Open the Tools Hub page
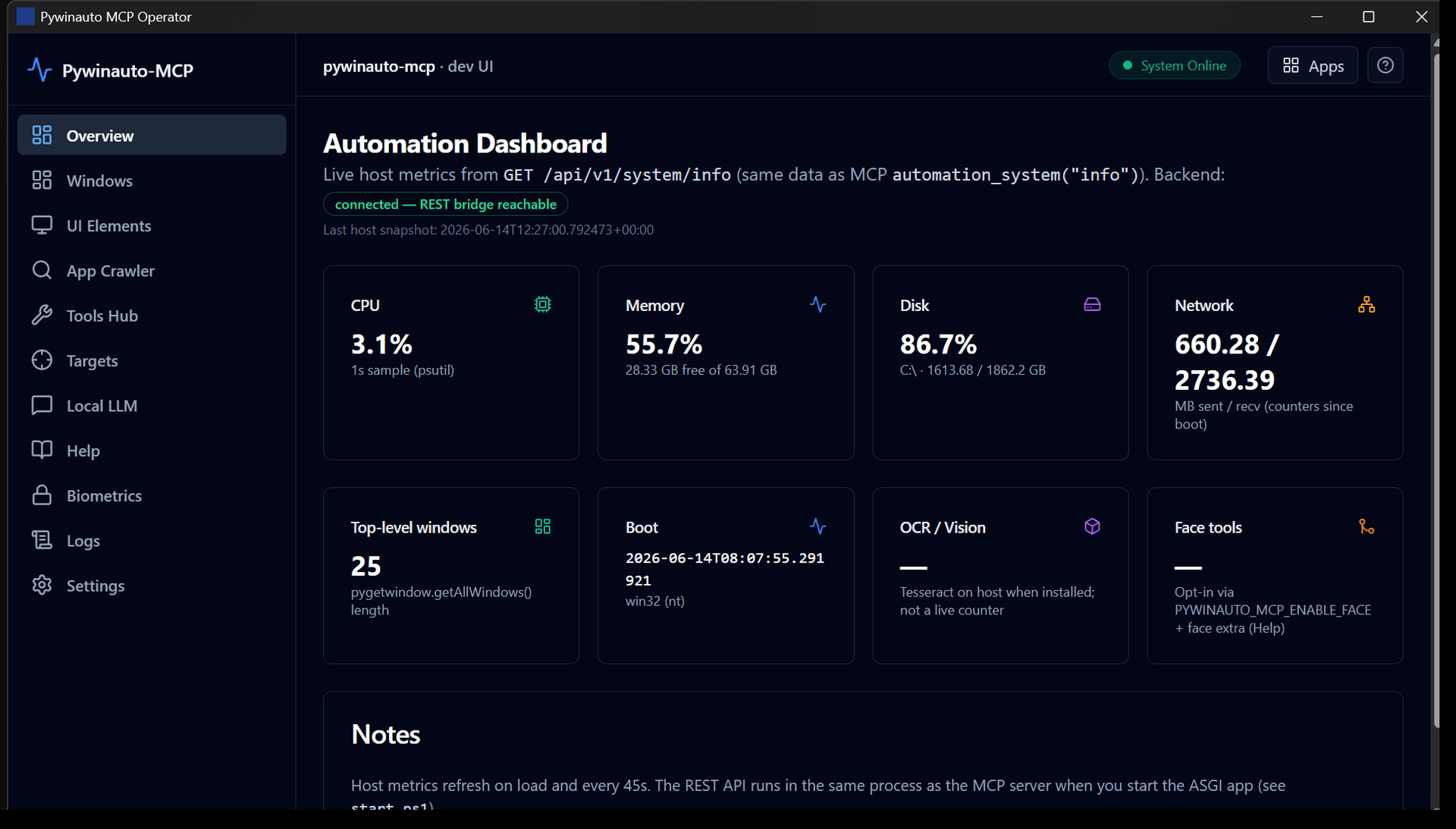Screen dimensions: 1456x829 [x=152, y=316]
